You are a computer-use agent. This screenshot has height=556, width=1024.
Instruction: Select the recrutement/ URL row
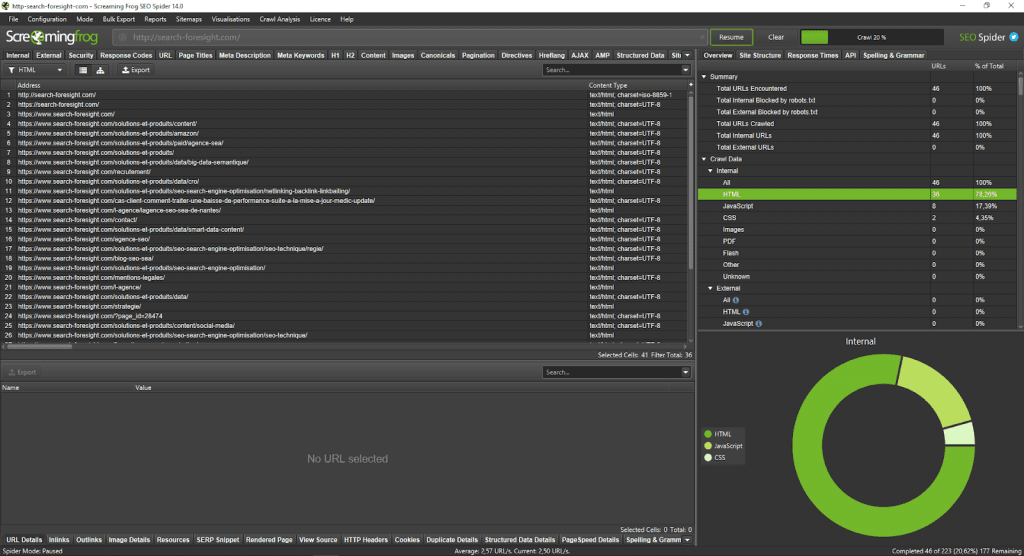[x=345, y=172]
